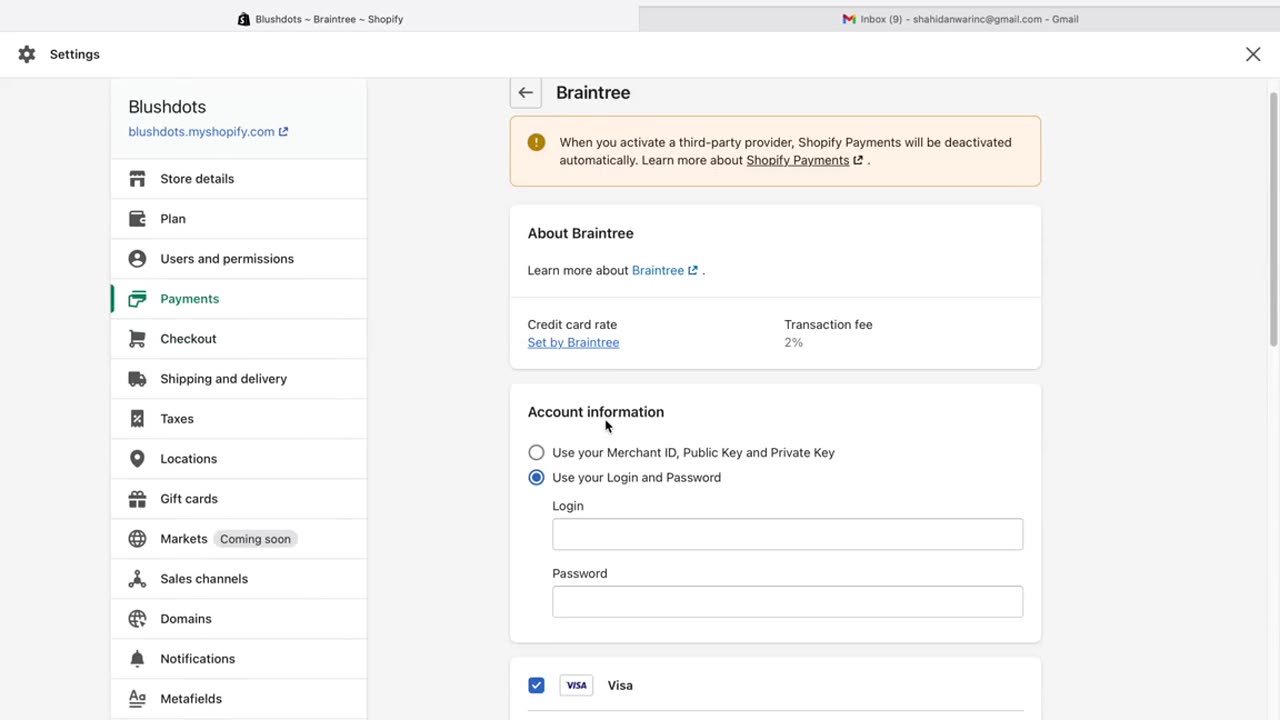Click external link icon next to Braintree

[692, 270]
